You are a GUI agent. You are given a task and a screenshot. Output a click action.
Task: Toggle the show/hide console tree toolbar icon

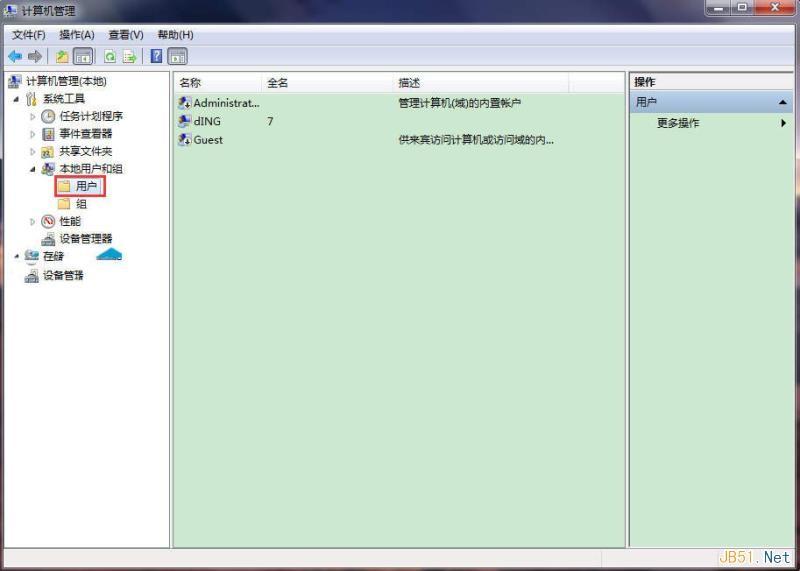[x=83, y=56]
